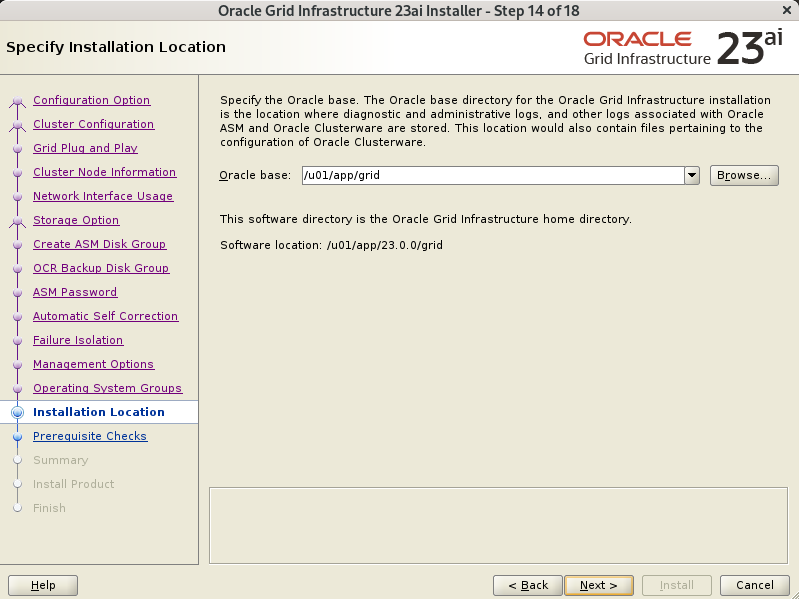Click the Prerequisite Checks step bullet icon
This screenshot has width=799, height=599.
click(x=17, y=437)
